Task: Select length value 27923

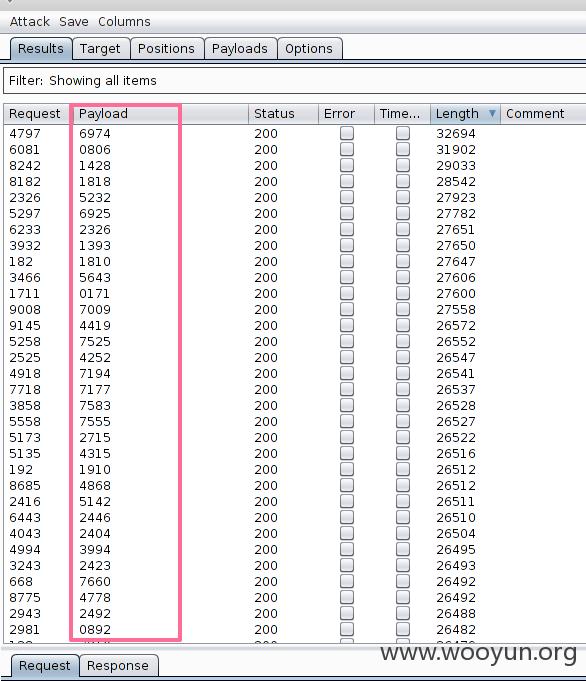Action: pos(456,198)
